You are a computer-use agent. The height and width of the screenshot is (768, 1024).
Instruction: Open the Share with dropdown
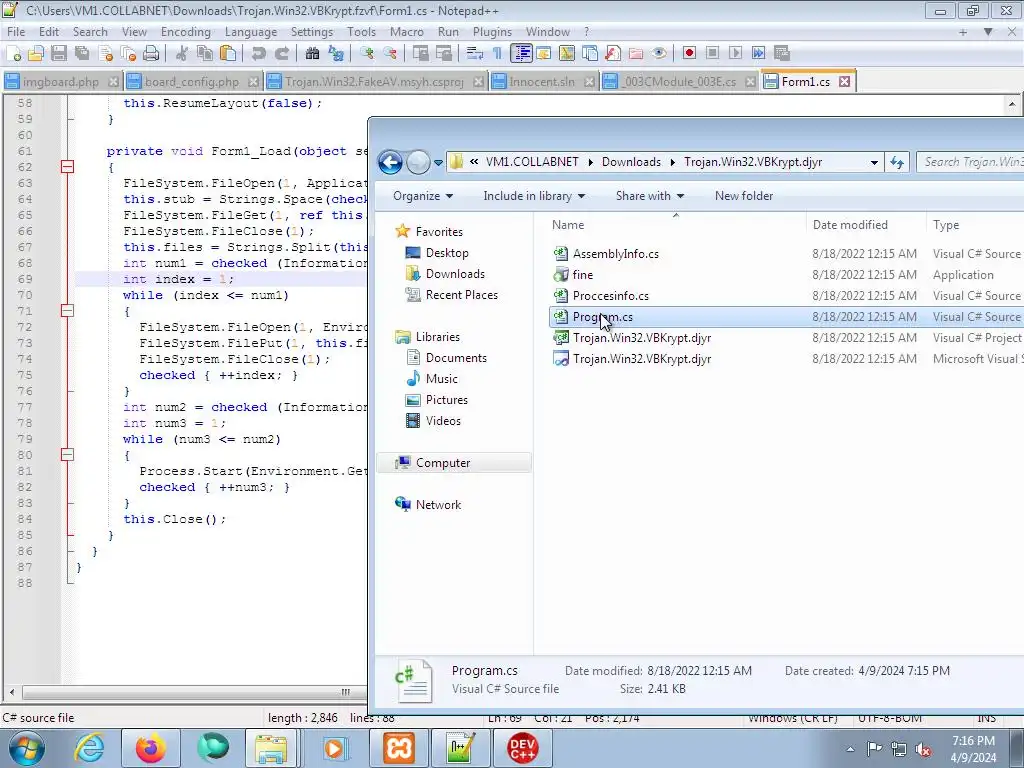(x=649, y=196)
